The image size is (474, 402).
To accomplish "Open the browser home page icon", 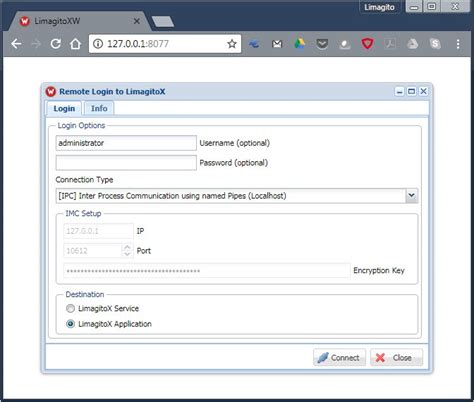I will coord(75,44).
